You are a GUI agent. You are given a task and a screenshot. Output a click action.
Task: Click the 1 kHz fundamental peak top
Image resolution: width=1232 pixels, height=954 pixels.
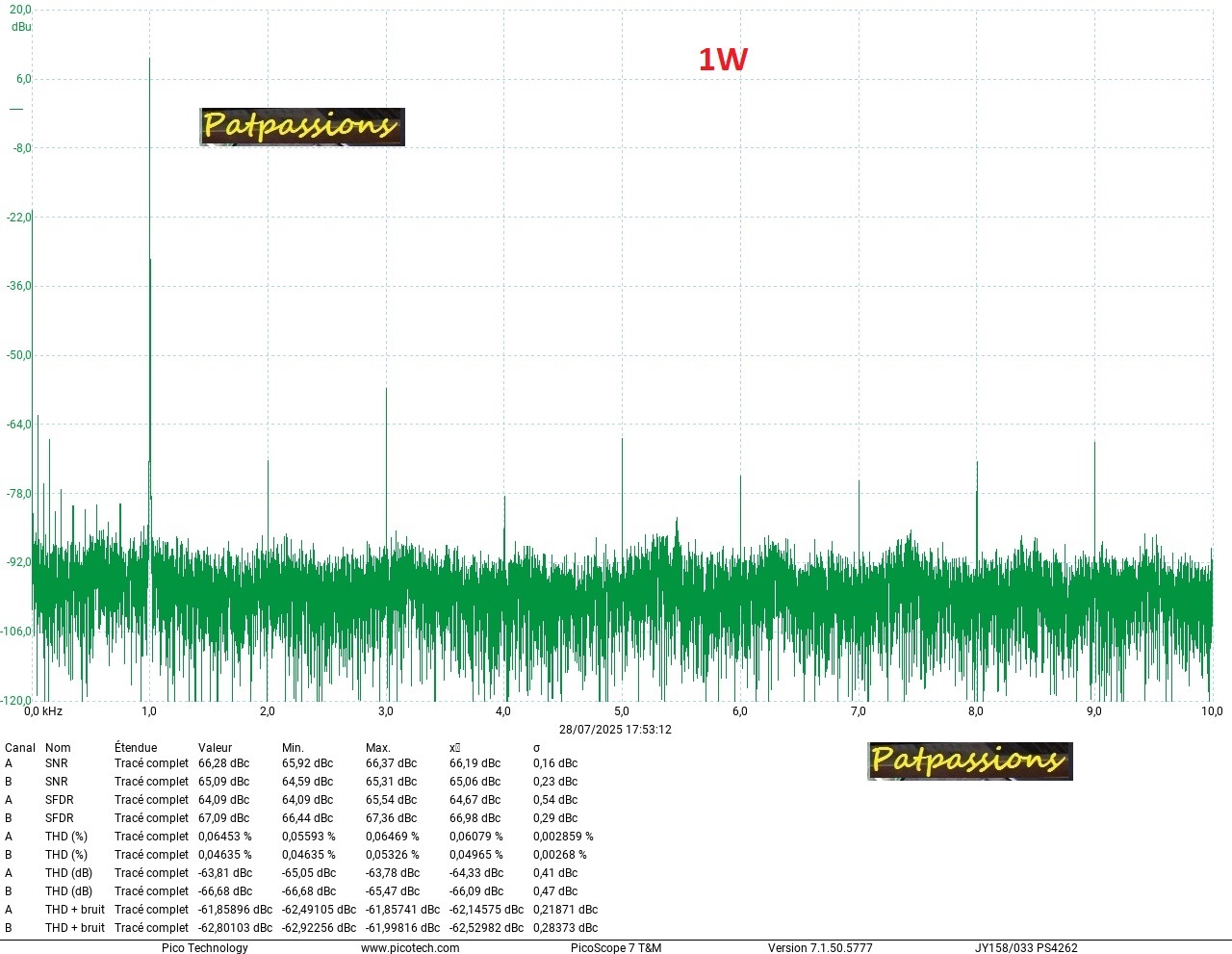pyautogui.click(x=149, y=60)
